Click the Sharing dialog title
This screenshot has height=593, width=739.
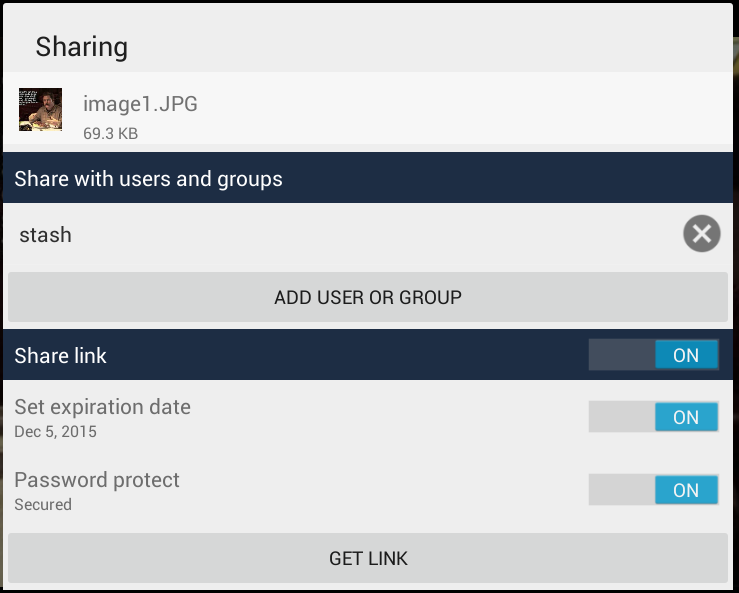pos(82,47)
